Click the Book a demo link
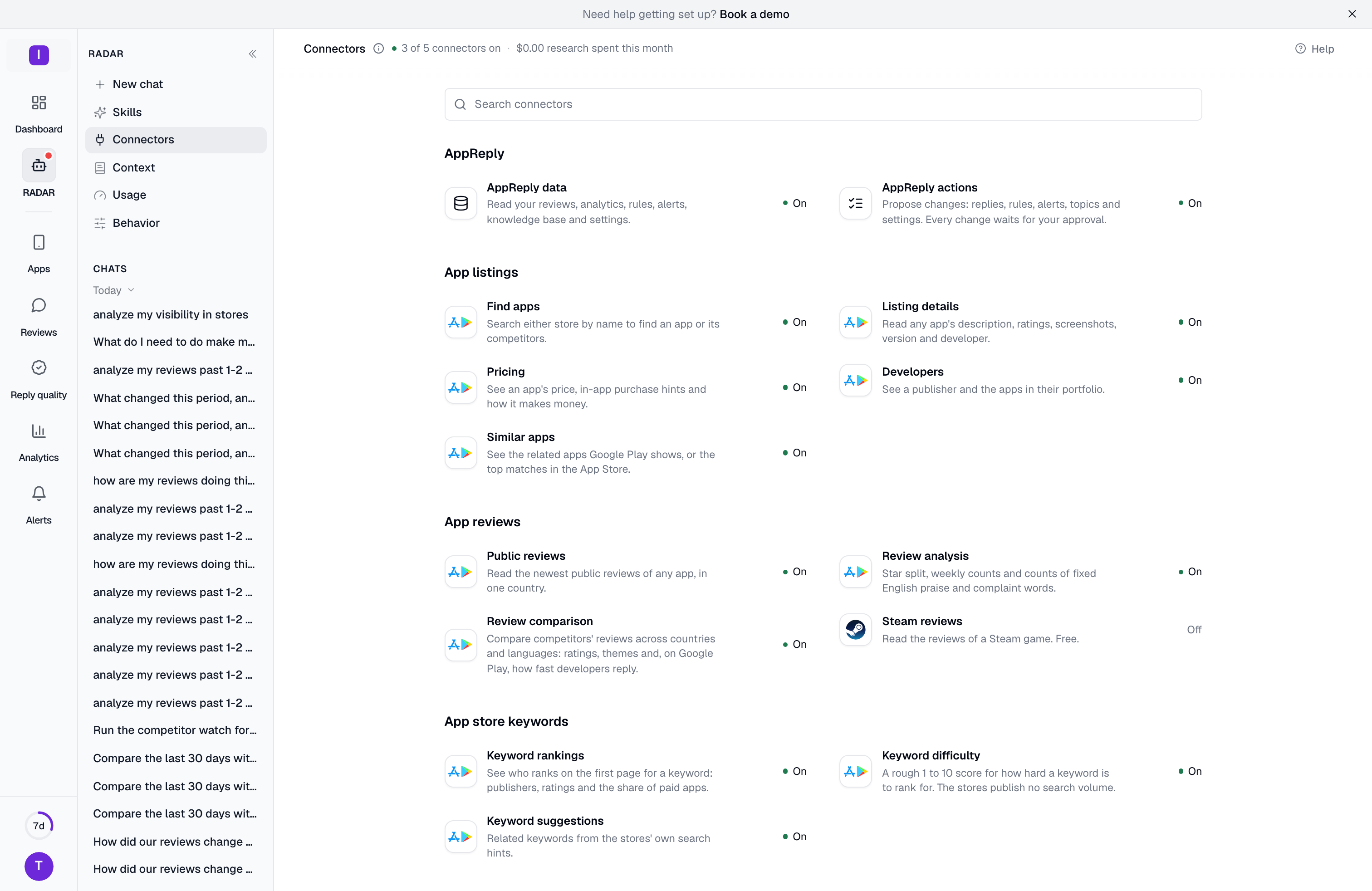Viewport: 1372px width, 891px height. point(754,15)
